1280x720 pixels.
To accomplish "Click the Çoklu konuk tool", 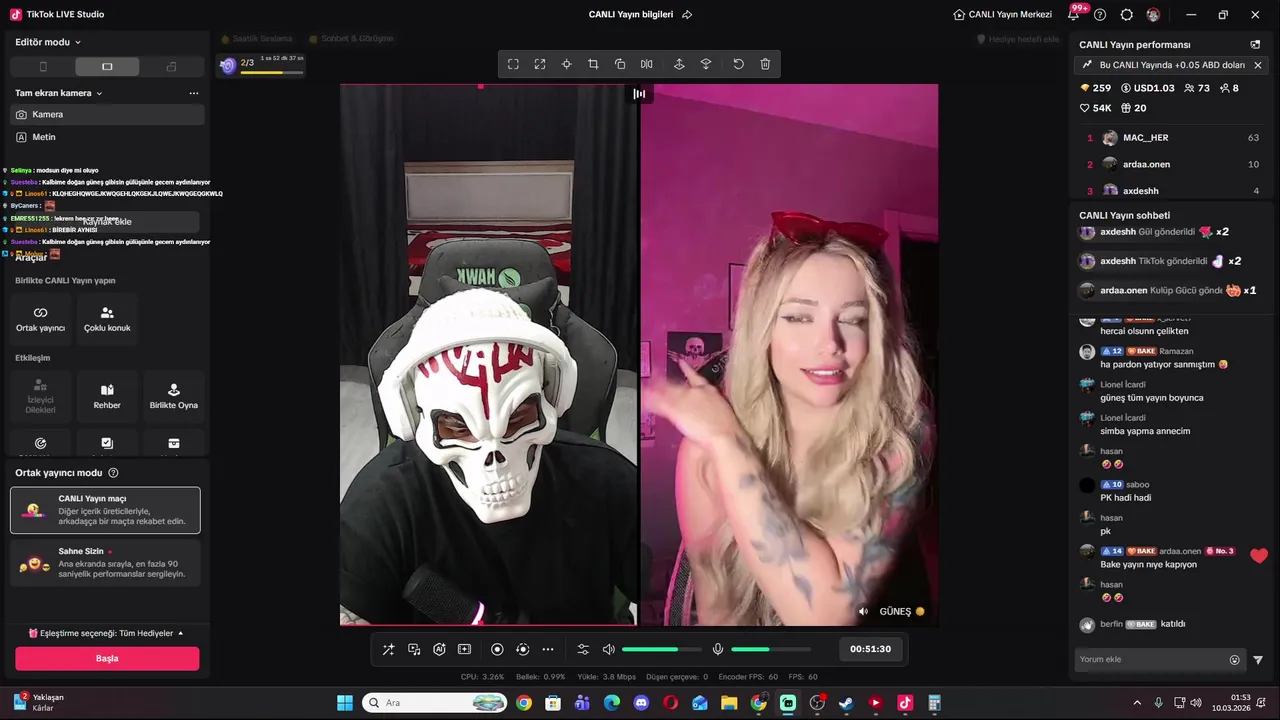I will click(x=107, y=319).
